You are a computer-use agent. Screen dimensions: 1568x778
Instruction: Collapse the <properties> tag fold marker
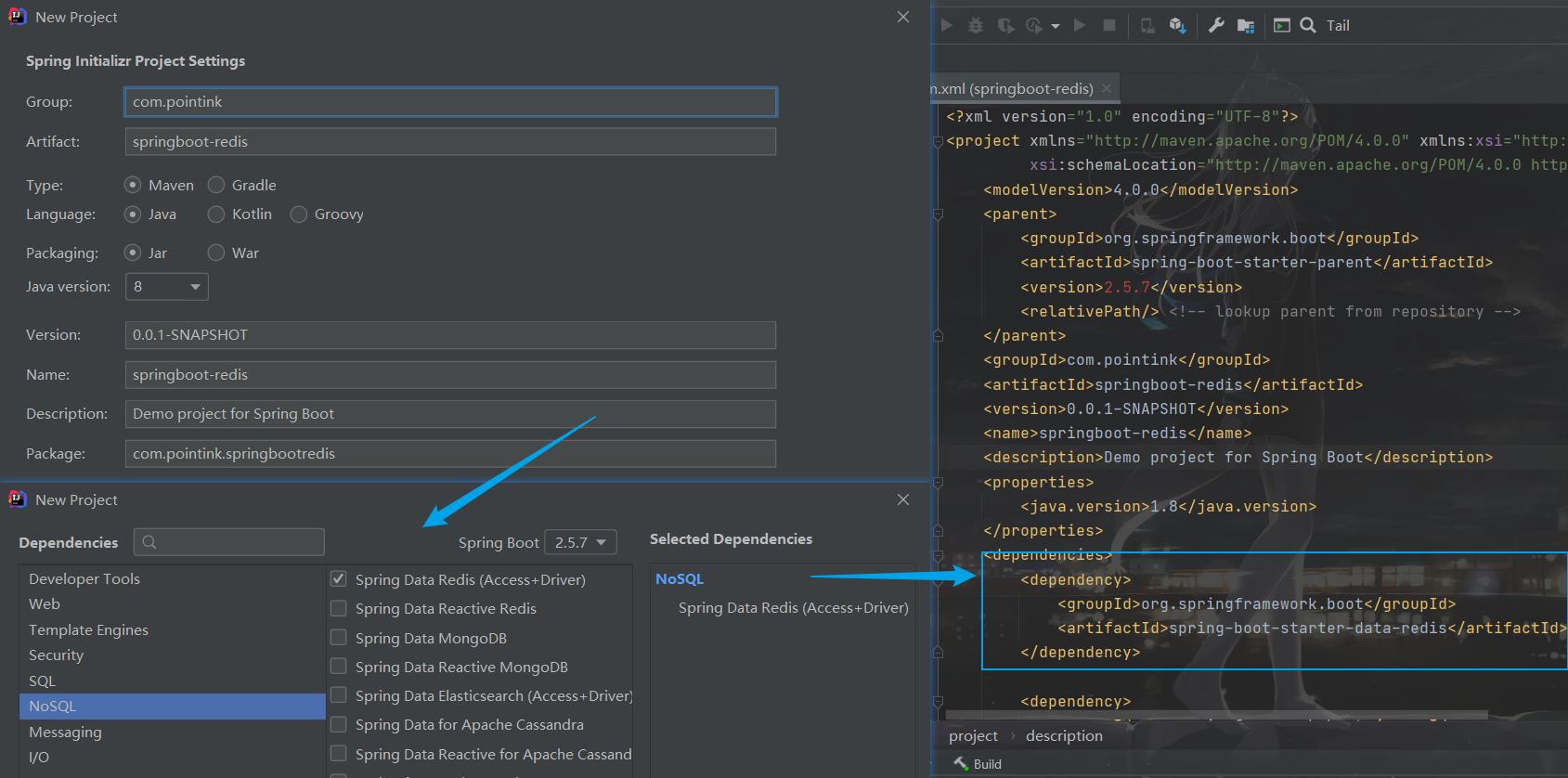click(x=938, y=483)
